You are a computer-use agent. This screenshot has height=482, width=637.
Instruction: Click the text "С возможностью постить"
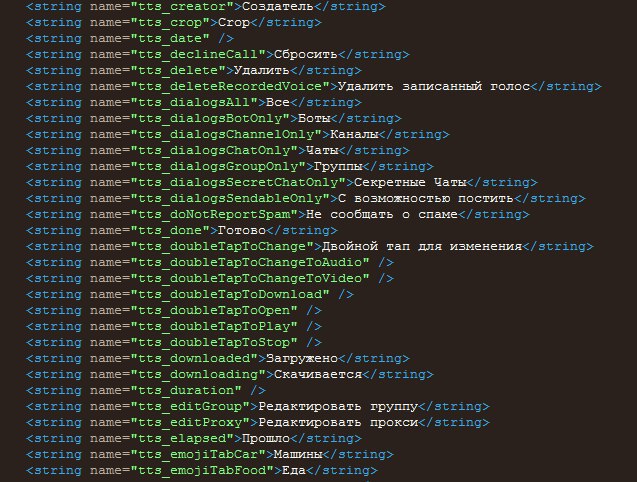tap(426, 199)
